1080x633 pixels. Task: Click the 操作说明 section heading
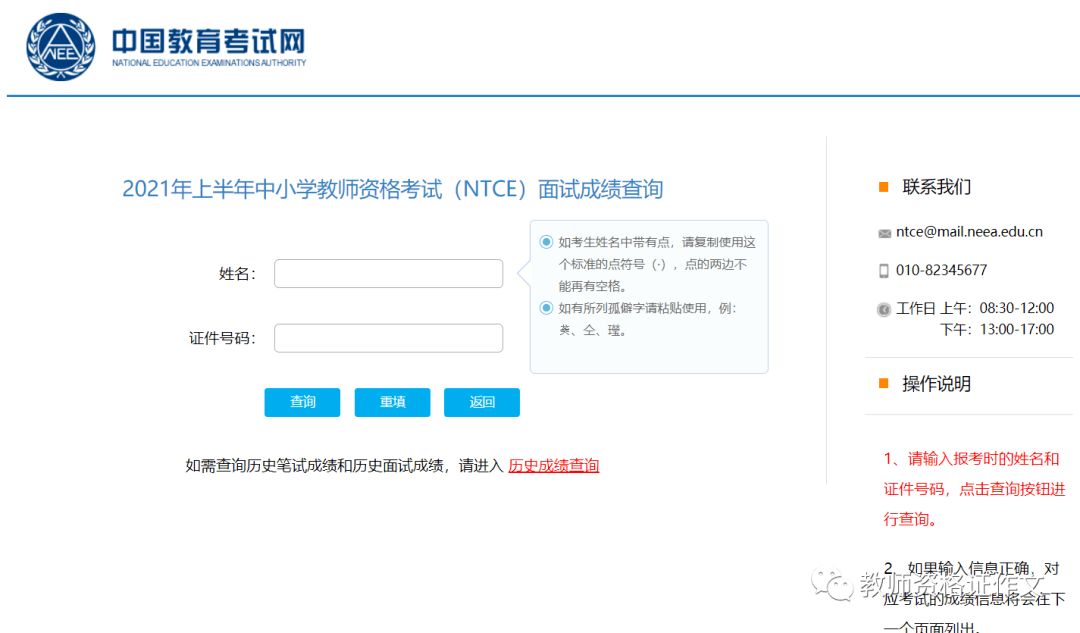point(937,384)
